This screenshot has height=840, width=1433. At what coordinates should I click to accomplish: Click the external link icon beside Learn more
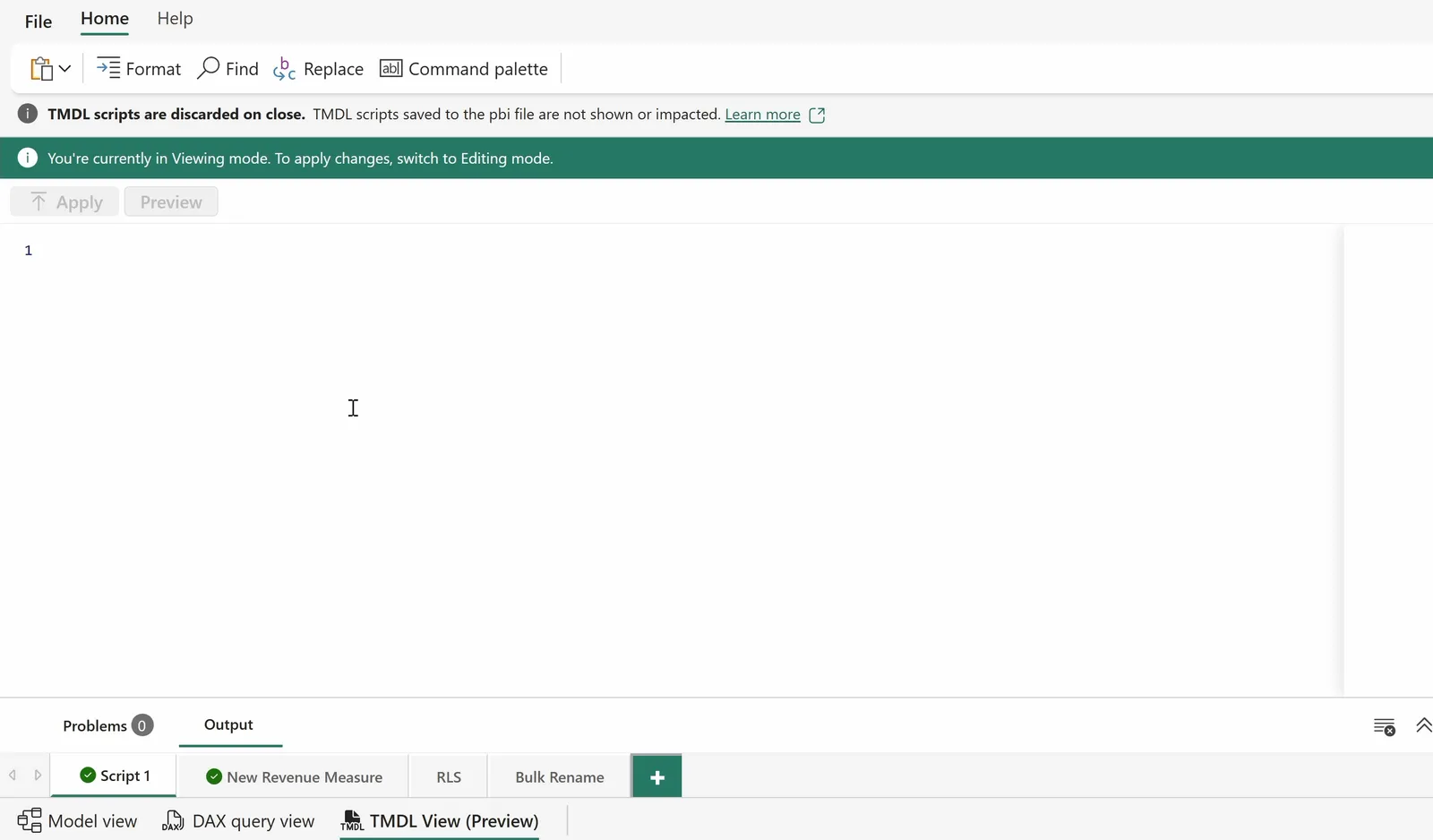tap(817, 115)
